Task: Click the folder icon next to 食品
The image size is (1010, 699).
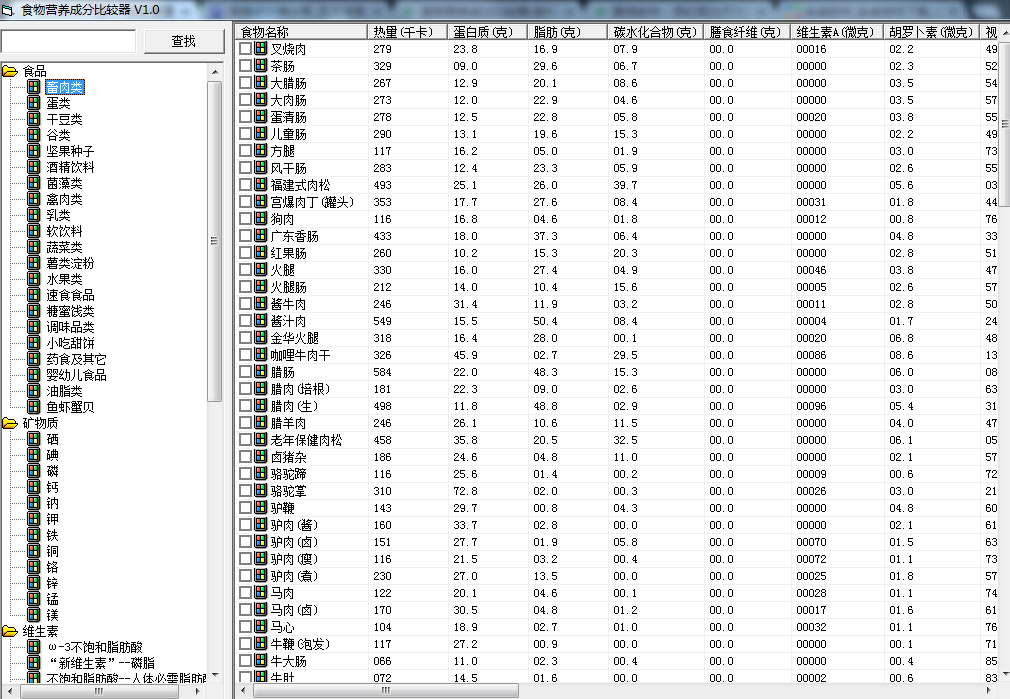Action: pos(10,71)
